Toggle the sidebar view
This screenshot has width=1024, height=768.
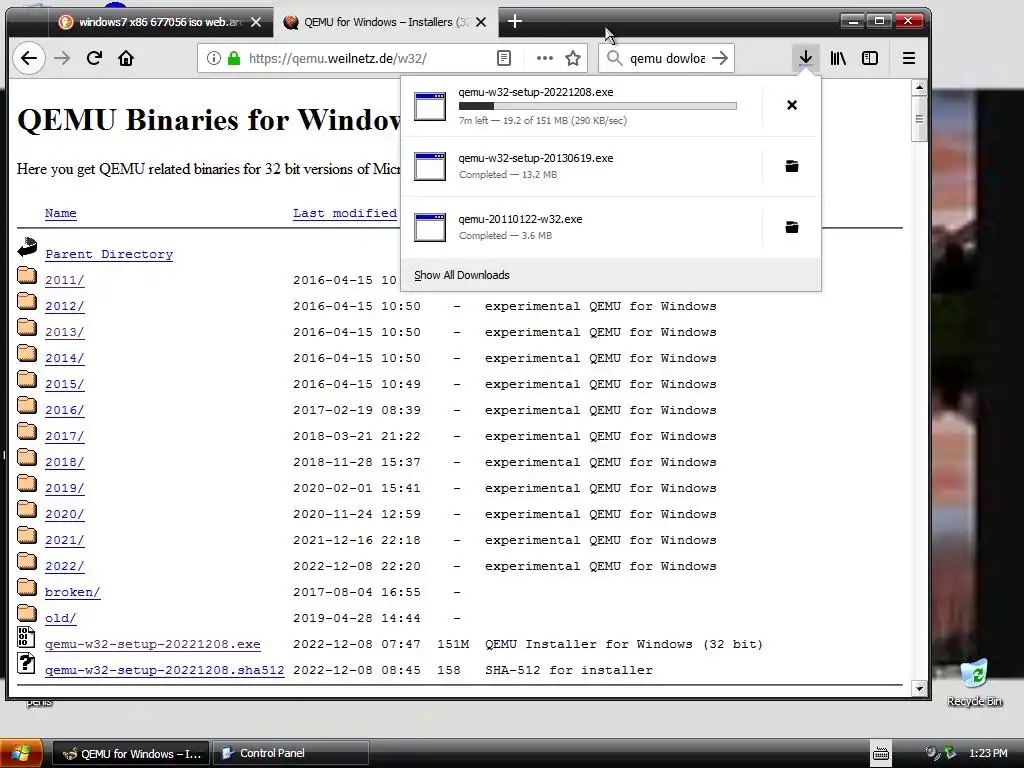point(870,58)
